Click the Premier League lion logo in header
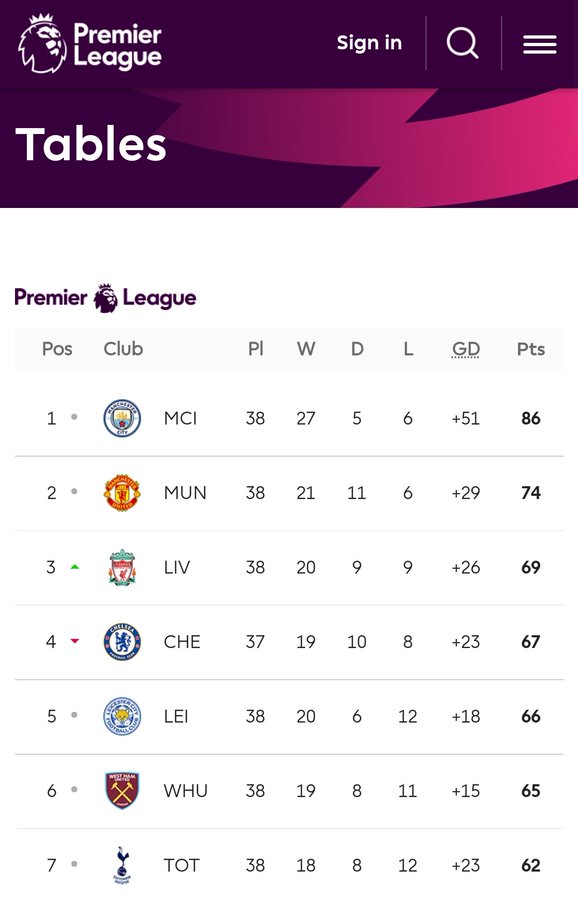This screenshot has width=578, height=900. click(42, 44)
